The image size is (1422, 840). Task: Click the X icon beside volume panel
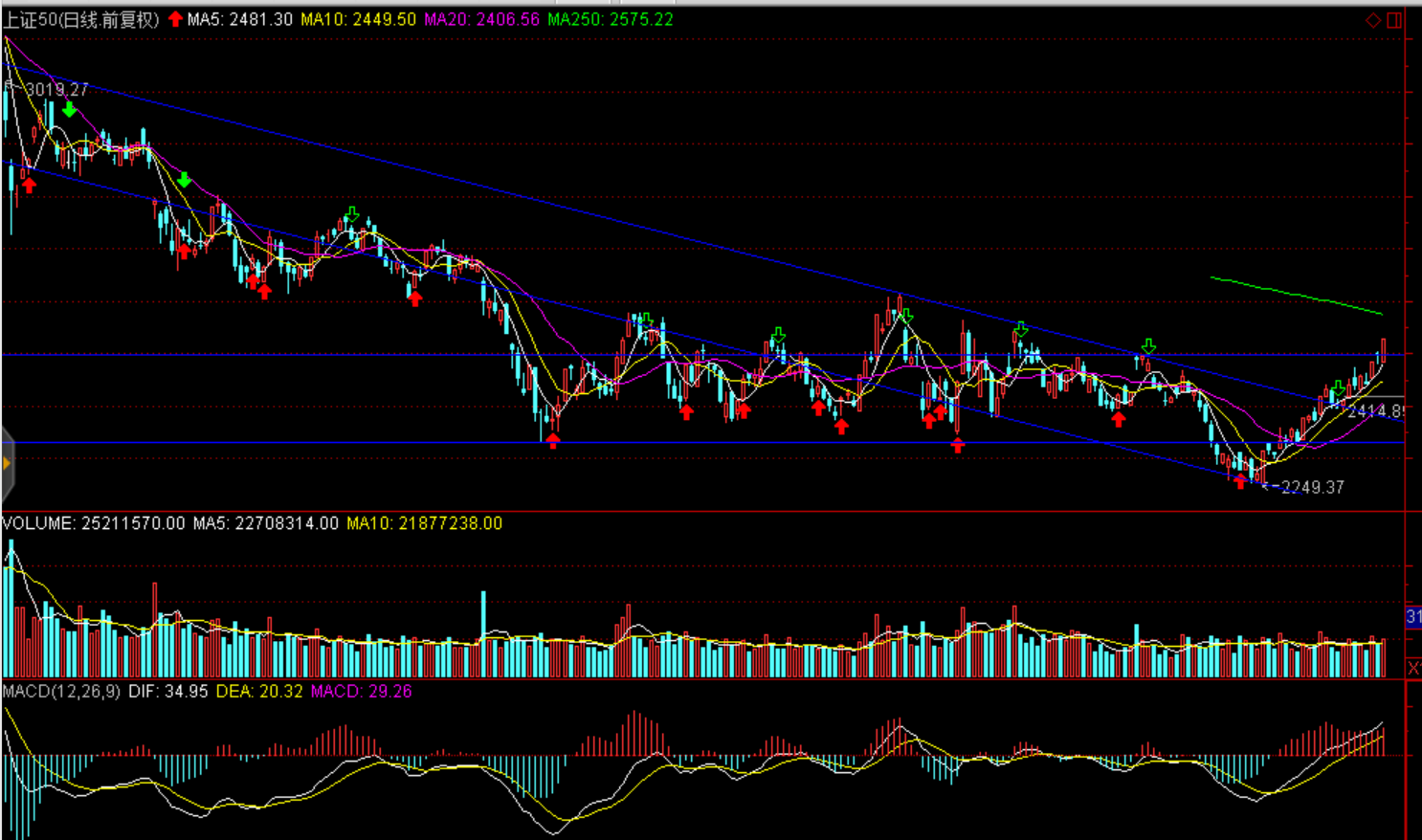(1413, 668)
